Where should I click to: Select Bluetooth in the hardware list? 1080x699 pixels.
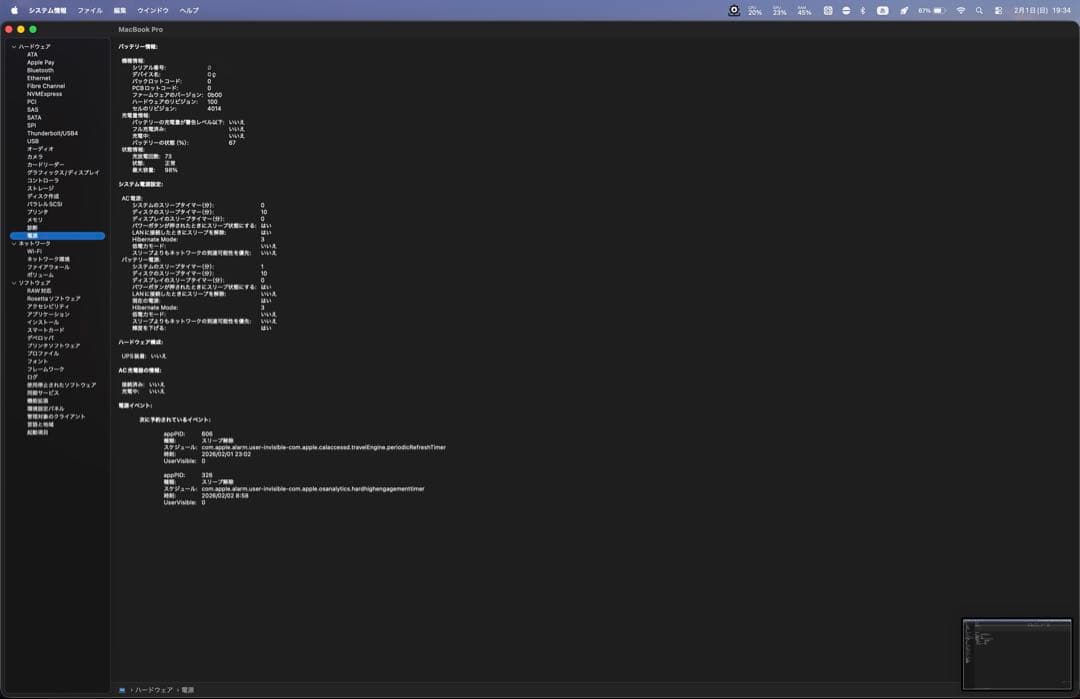pos(40,71)
